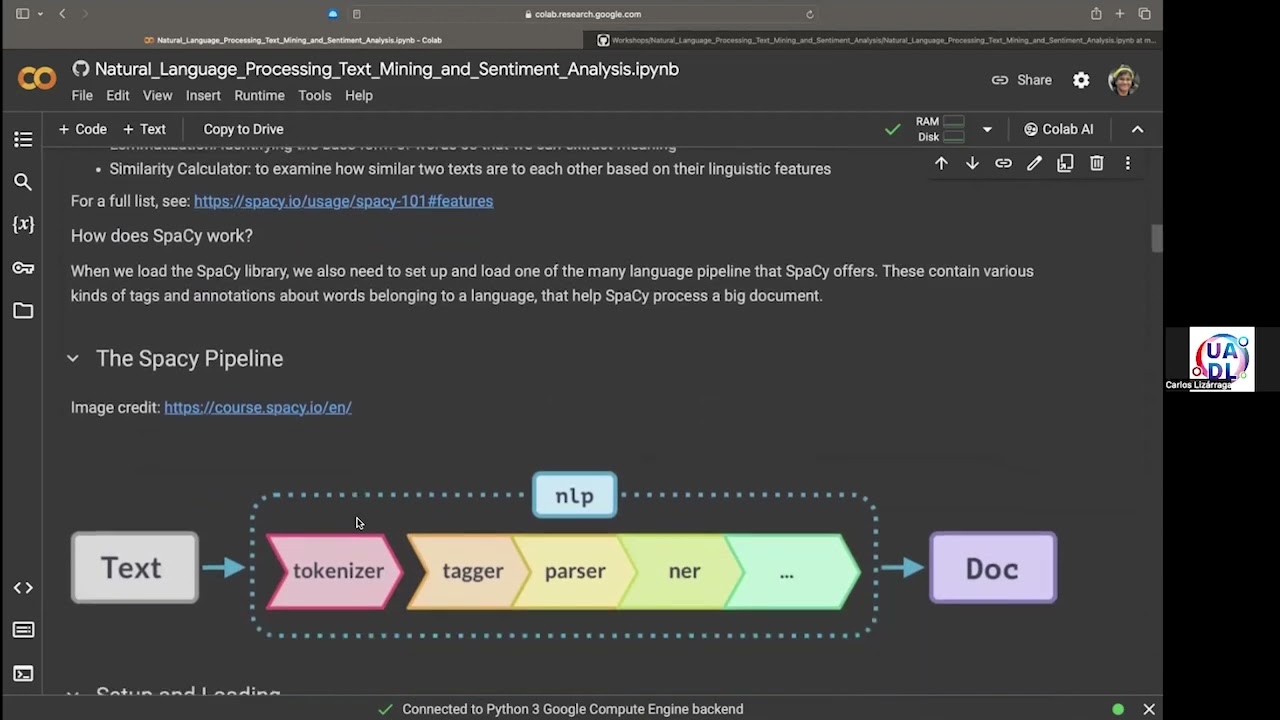
Task: Open the RAM Disk resources dropdown
Action: (x=987, y=129)
